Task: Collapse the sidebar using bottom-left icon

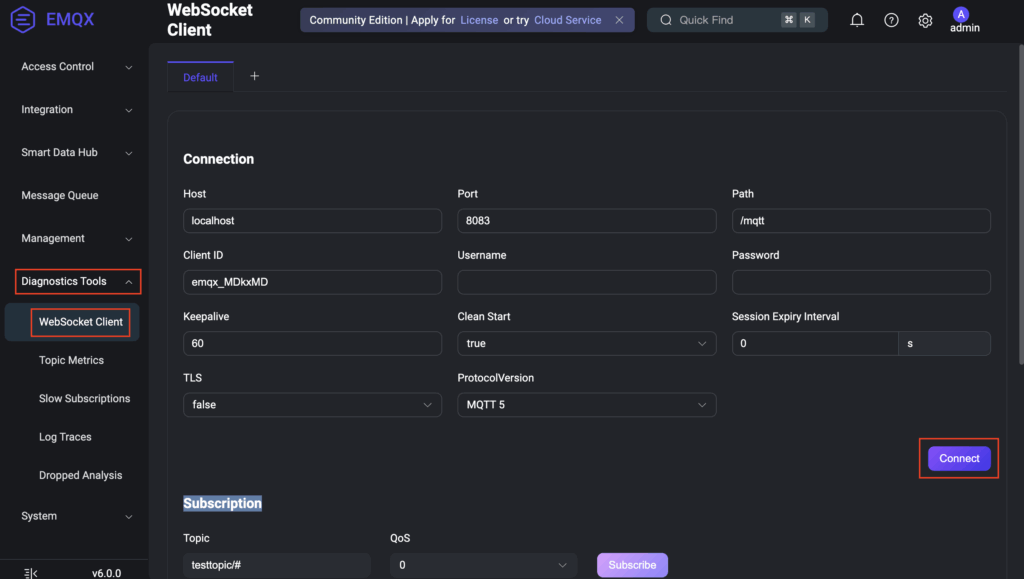Action: pyautogui.click(x=30, y=572)
